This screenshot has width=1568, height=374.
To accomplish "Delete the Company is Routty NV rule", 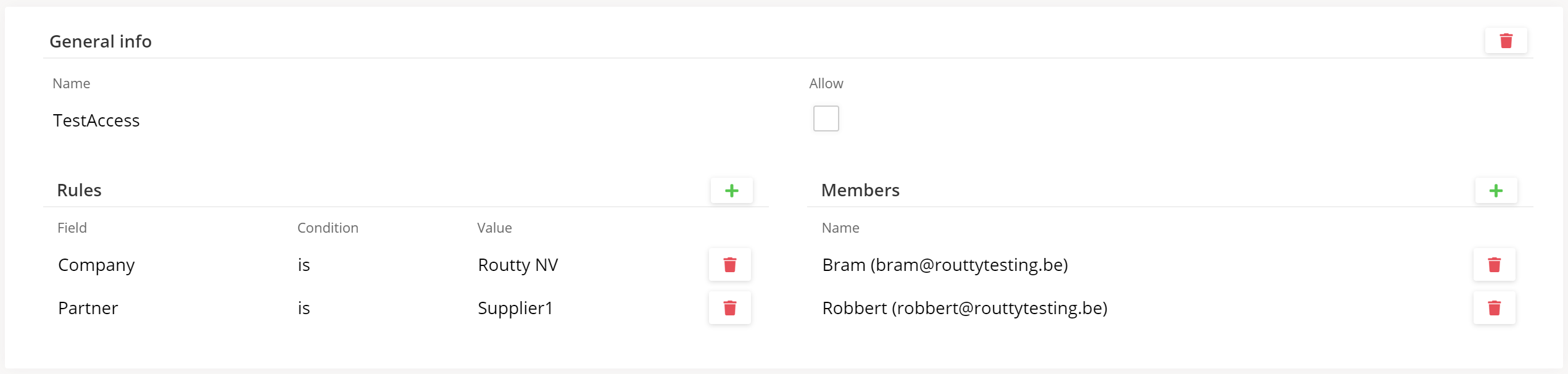I will coord(729,265).
